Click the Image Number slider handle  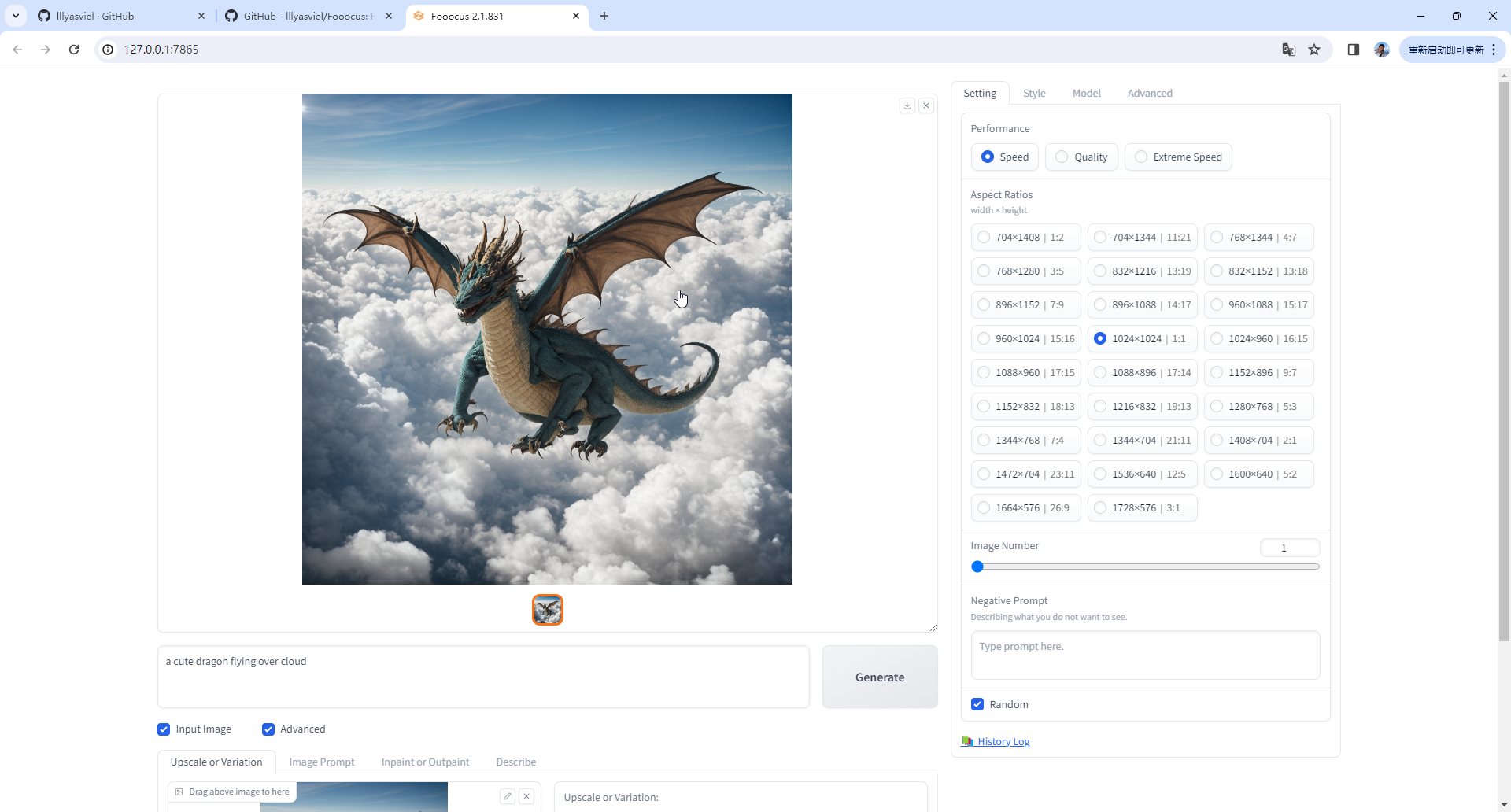(977, 567)
